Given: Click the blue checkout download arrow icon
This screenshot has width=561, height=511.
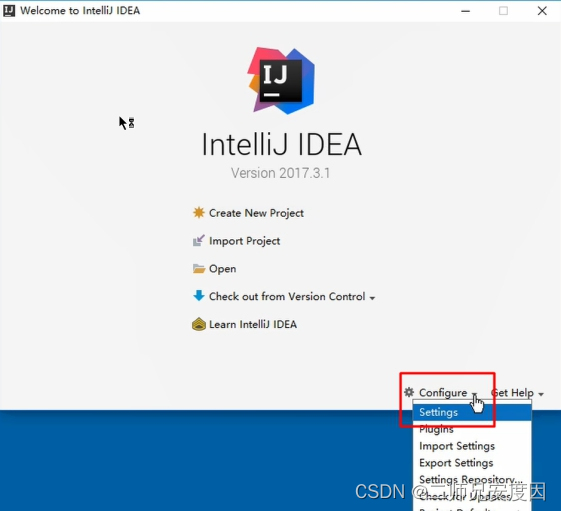Looking at the screenshot, I should click(x=199, y=296).
